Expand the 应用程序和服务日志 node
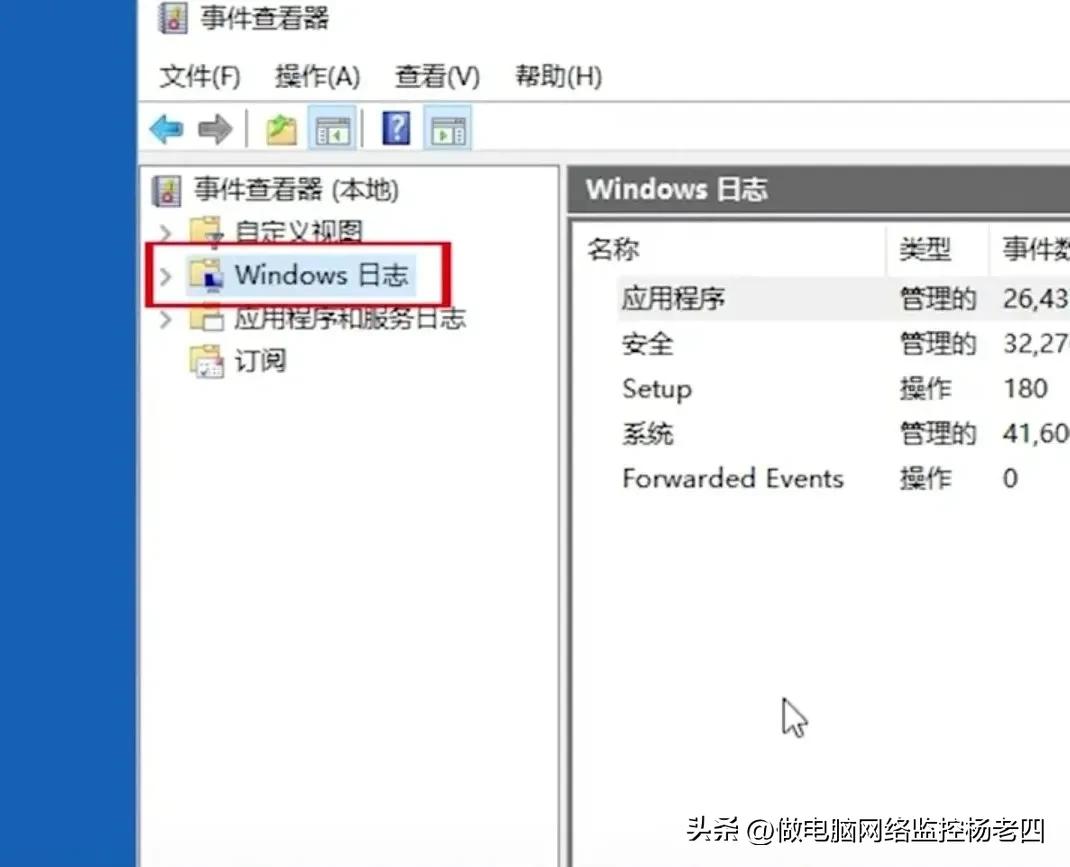Image resolution: width=1070 pixels, height=867 pixels. tap(165, 319)
